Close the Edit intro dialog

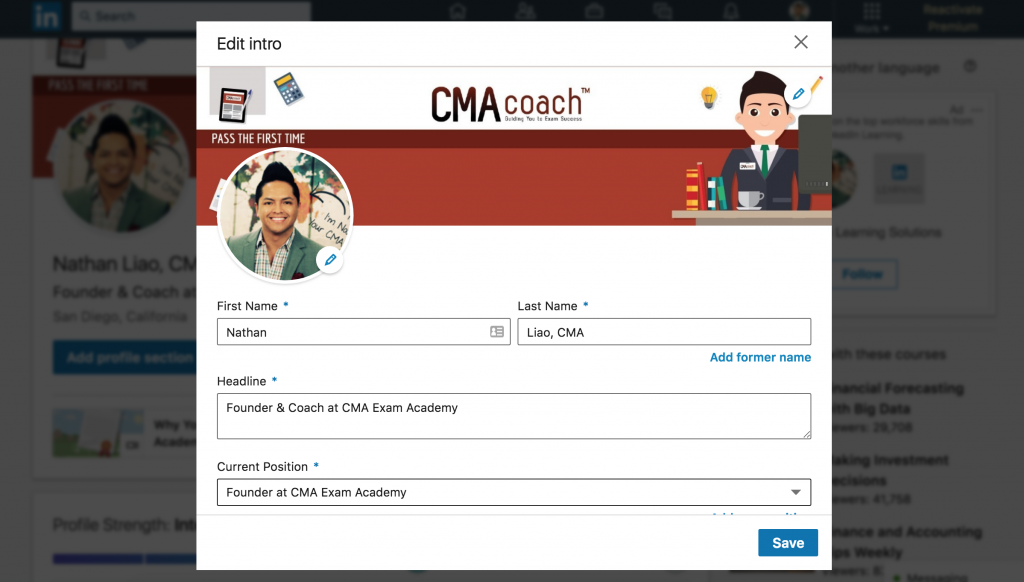pyautogui.click(x=801, y=42)
